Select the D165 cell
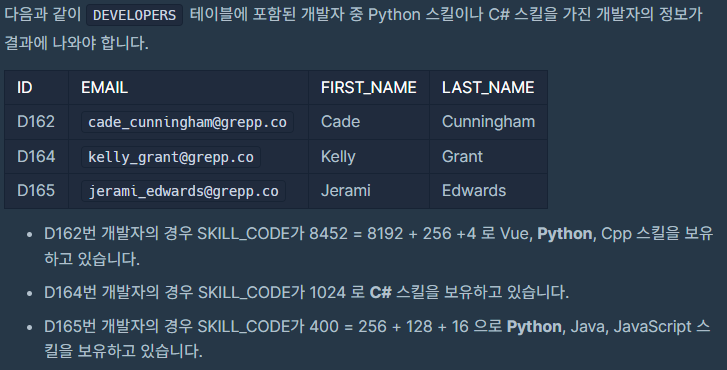The height and width of the screenshot is (370, 727). (x=36, y=191)
